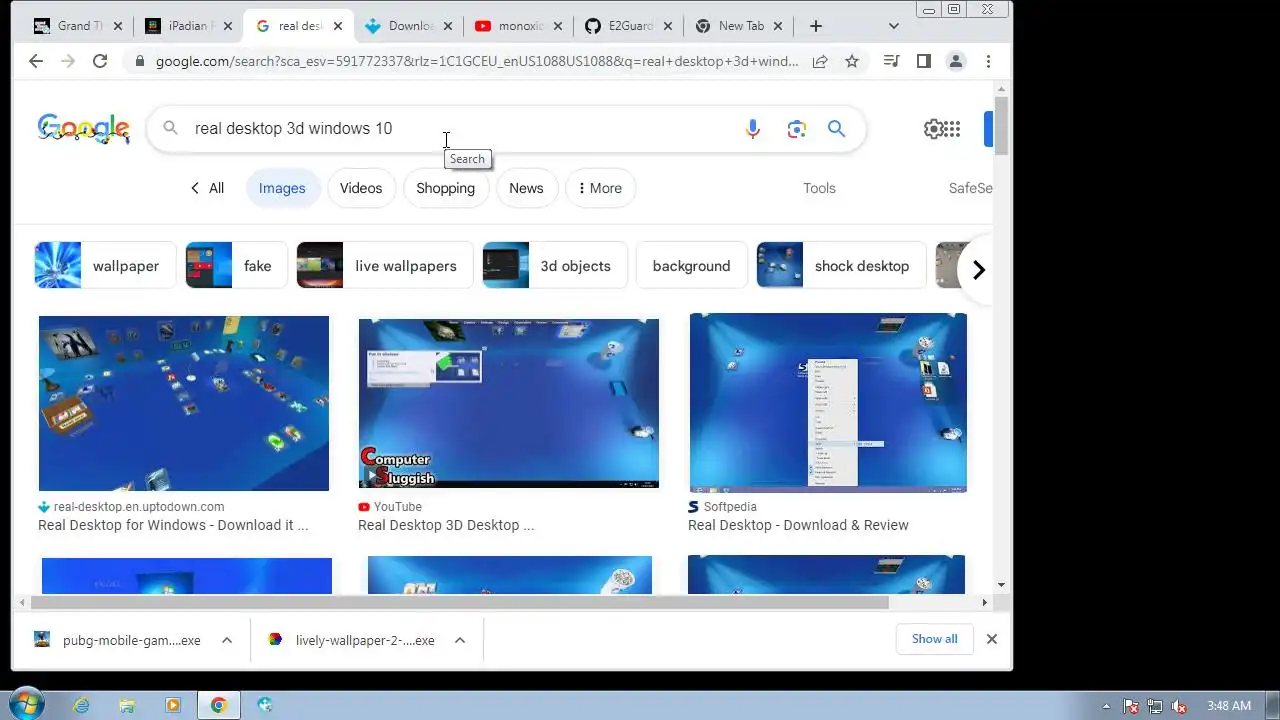Click the browser Back arrow

36,61
